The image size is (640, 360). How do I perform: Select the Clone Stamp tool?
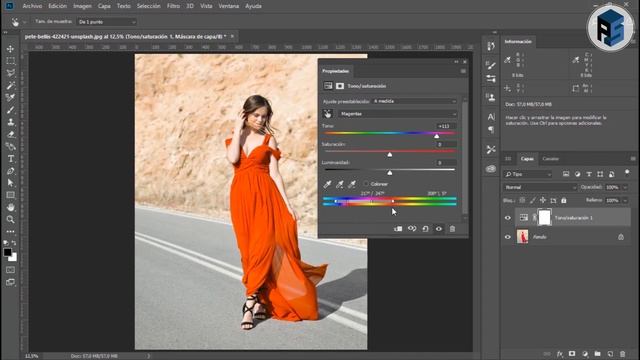point(11,122)
